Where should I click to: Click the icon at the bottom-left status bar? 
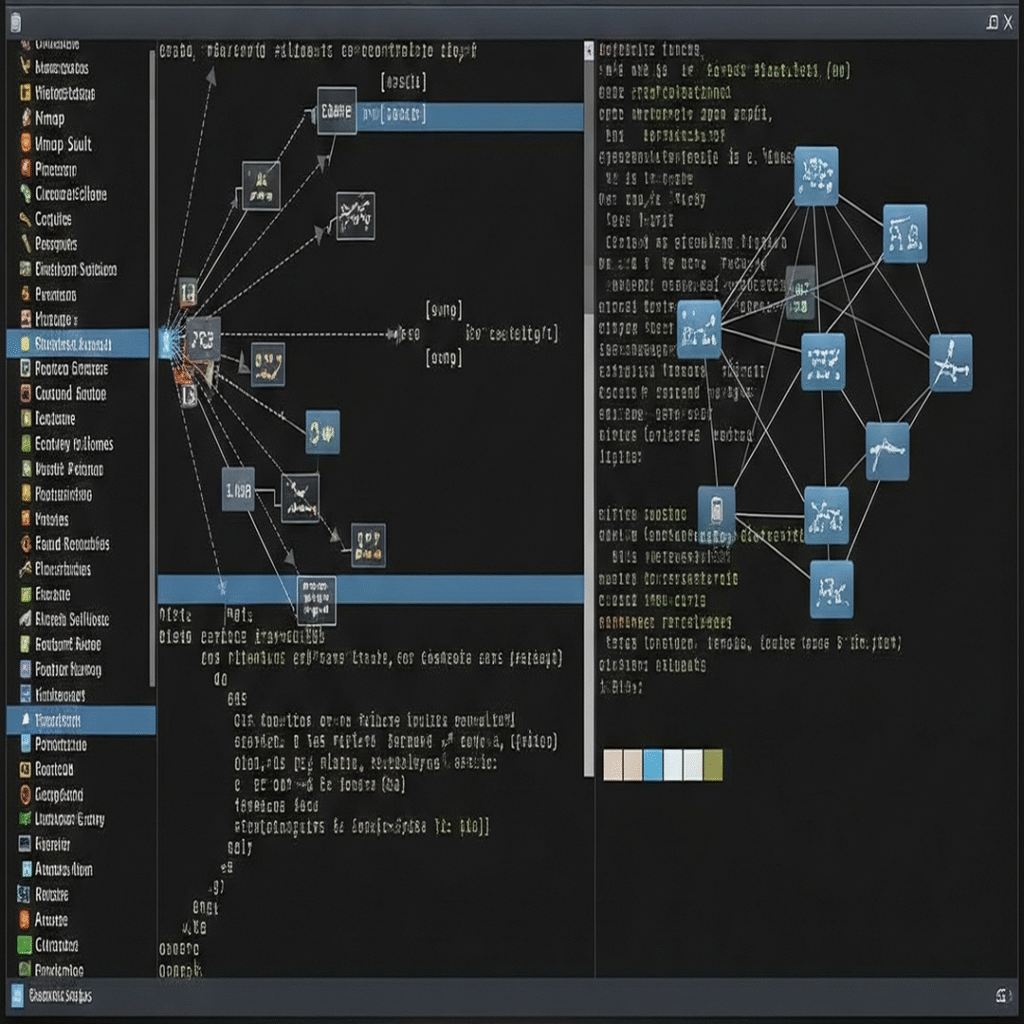(x=17, y=995)
